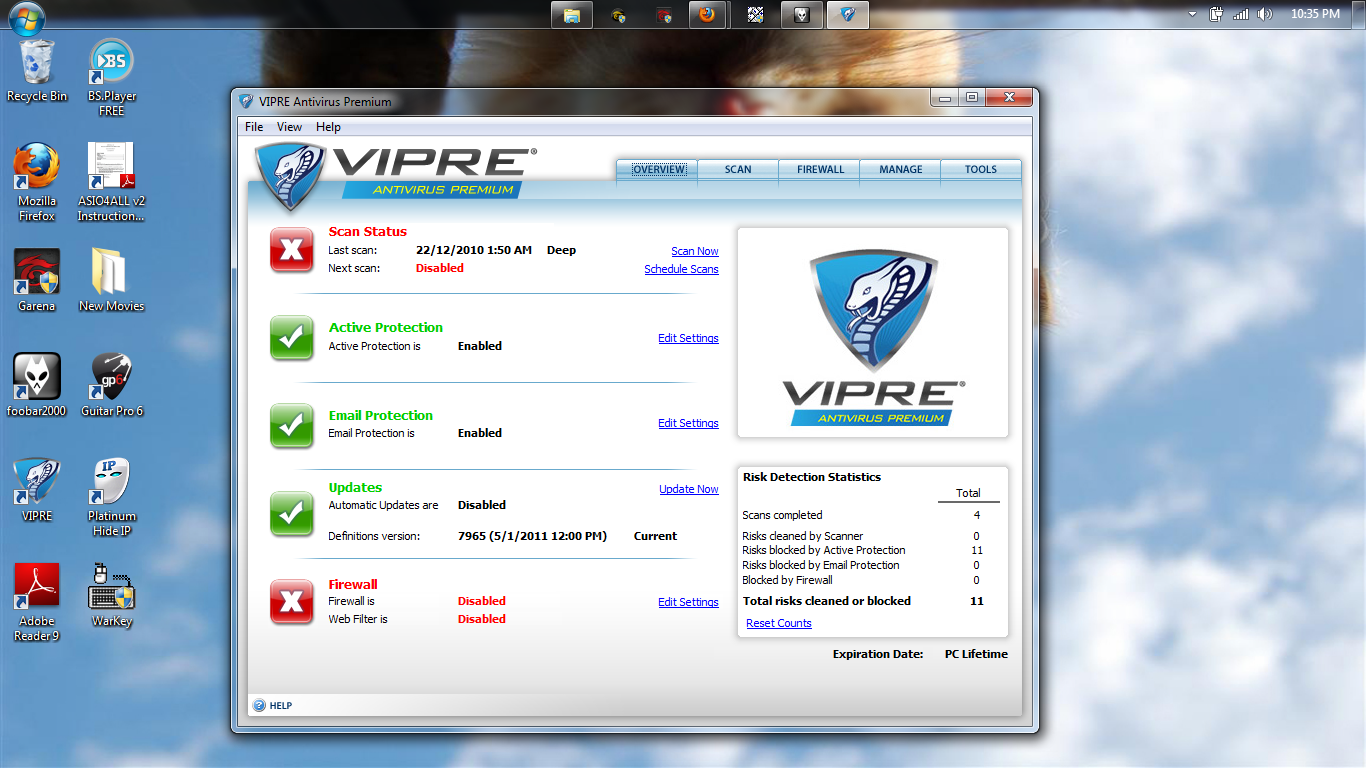Image resolution: width=1366 pixels, height=768 pixels.
Task: Click the 'VIPRE Antivirus Premium' window title
Action: point(325,101)
